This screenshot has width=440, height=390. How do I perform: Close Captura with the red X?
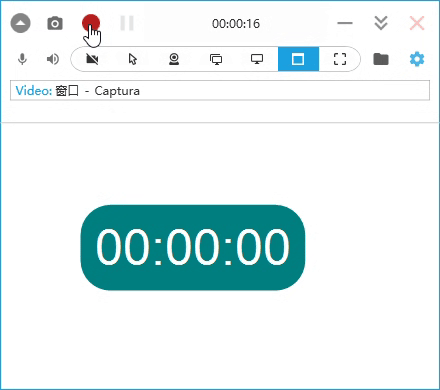click(x=417, y=23)
